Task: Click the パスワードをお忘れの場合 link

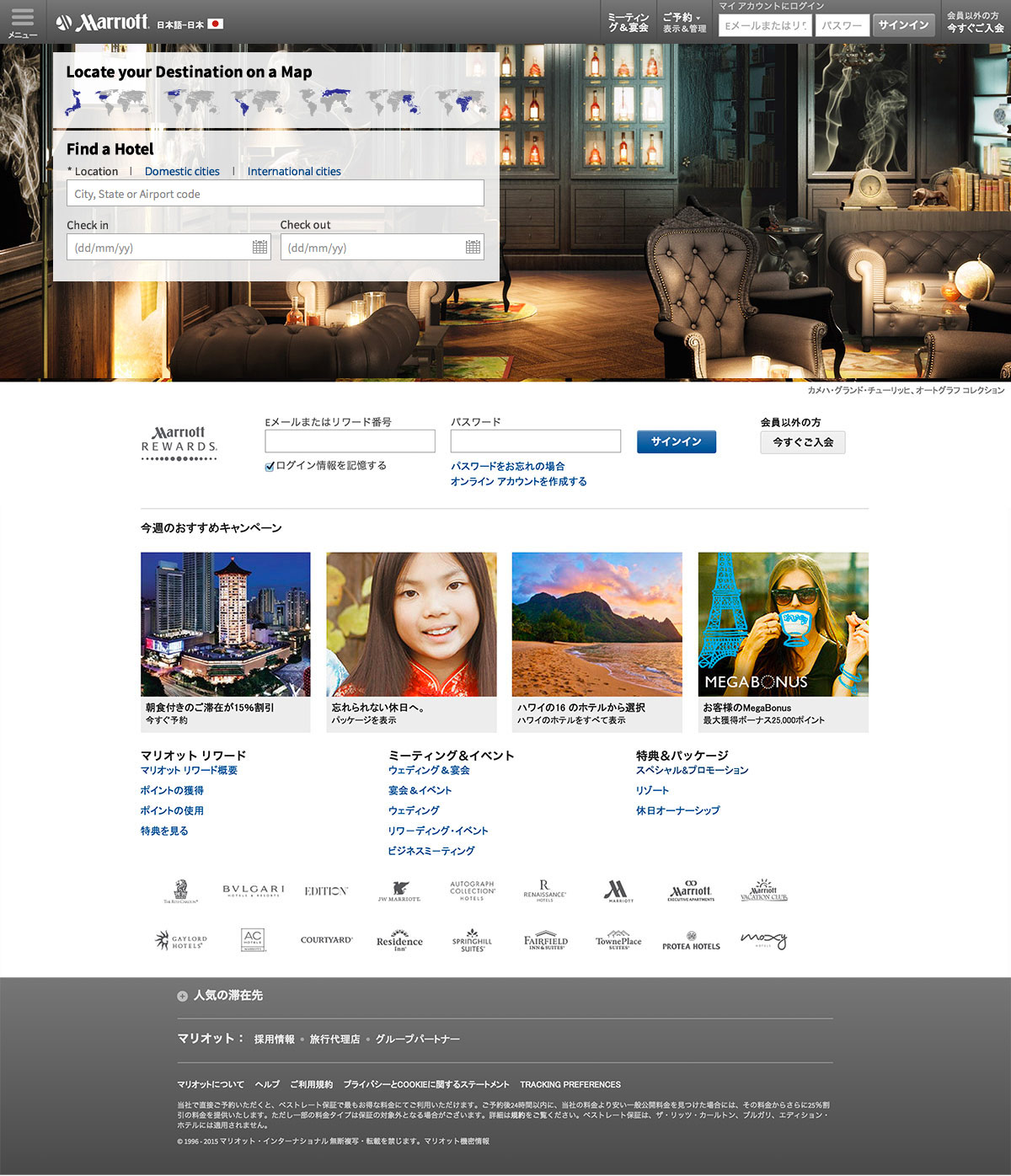Action: tap(507, 466)
